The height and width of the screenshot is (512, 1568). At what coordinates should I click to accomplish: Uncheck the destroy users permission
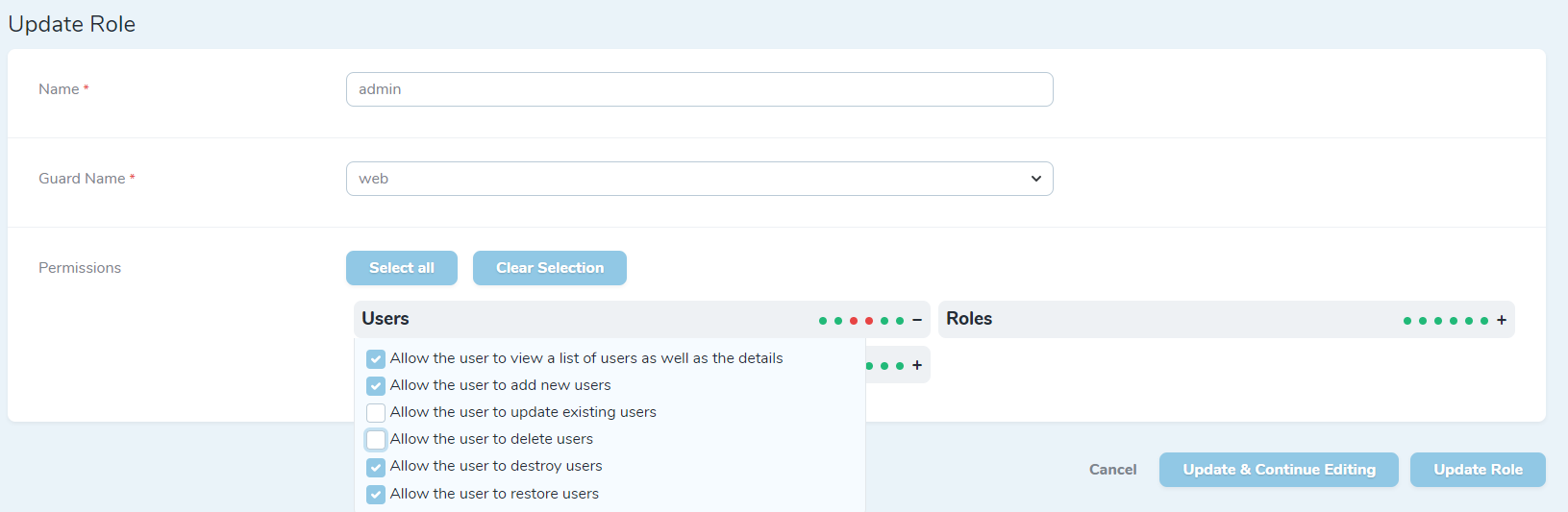(x=376, y=468)
